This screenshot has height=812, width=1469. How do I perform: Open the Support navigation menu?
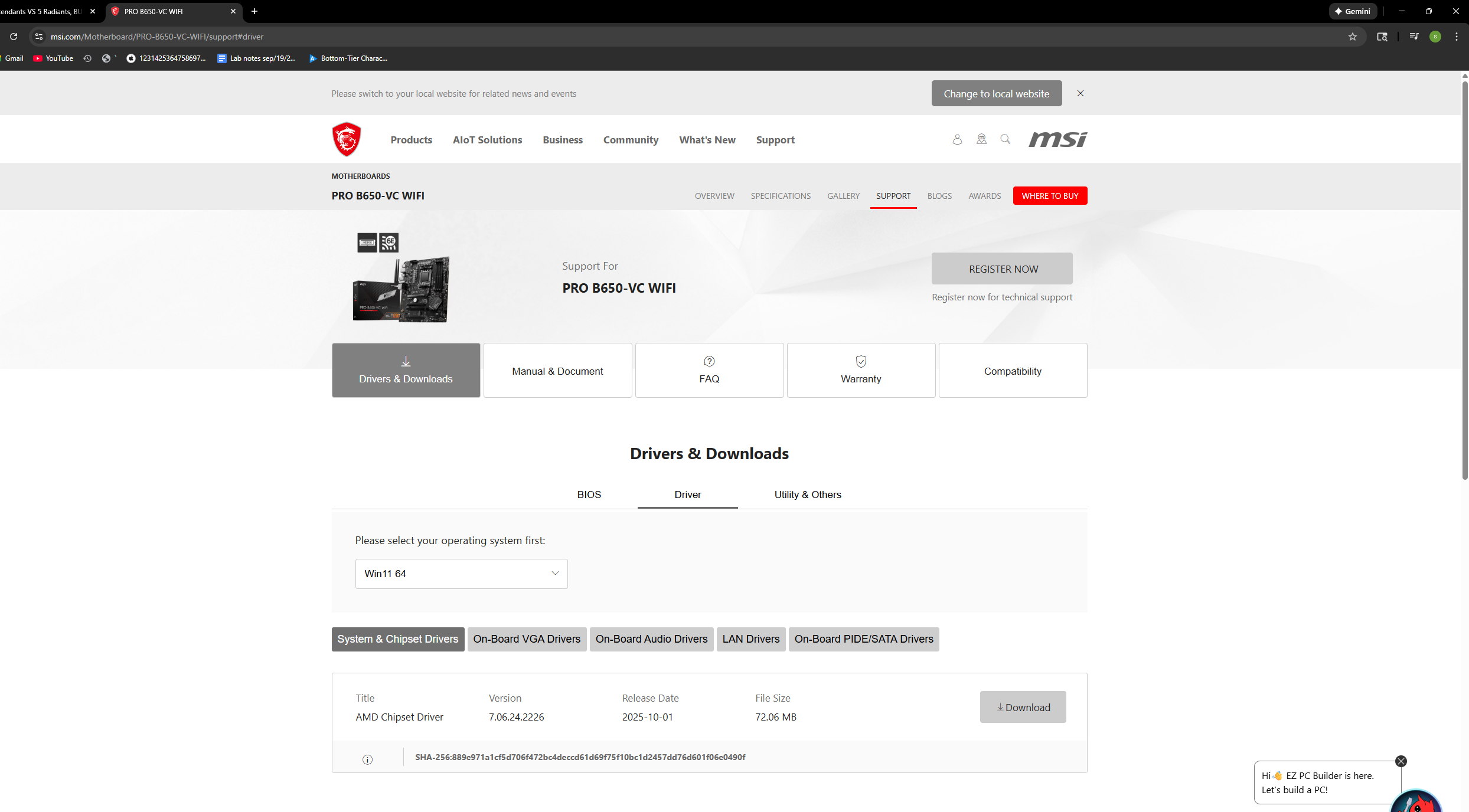tap(775, 140)
